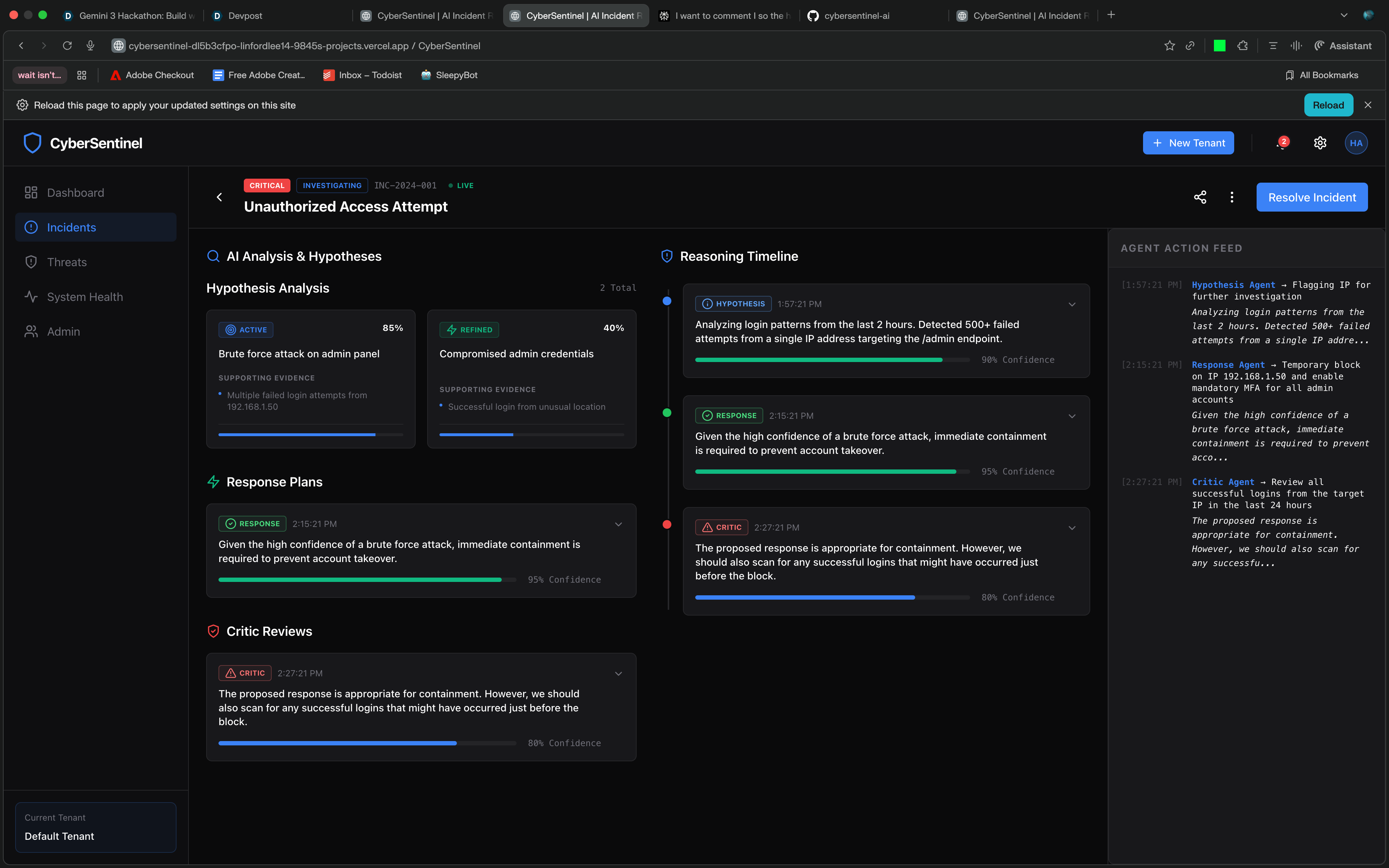Viewport: 1389px width, 868px height.
Task: Click the share incident icon
Action: (x=1199, y=197)
